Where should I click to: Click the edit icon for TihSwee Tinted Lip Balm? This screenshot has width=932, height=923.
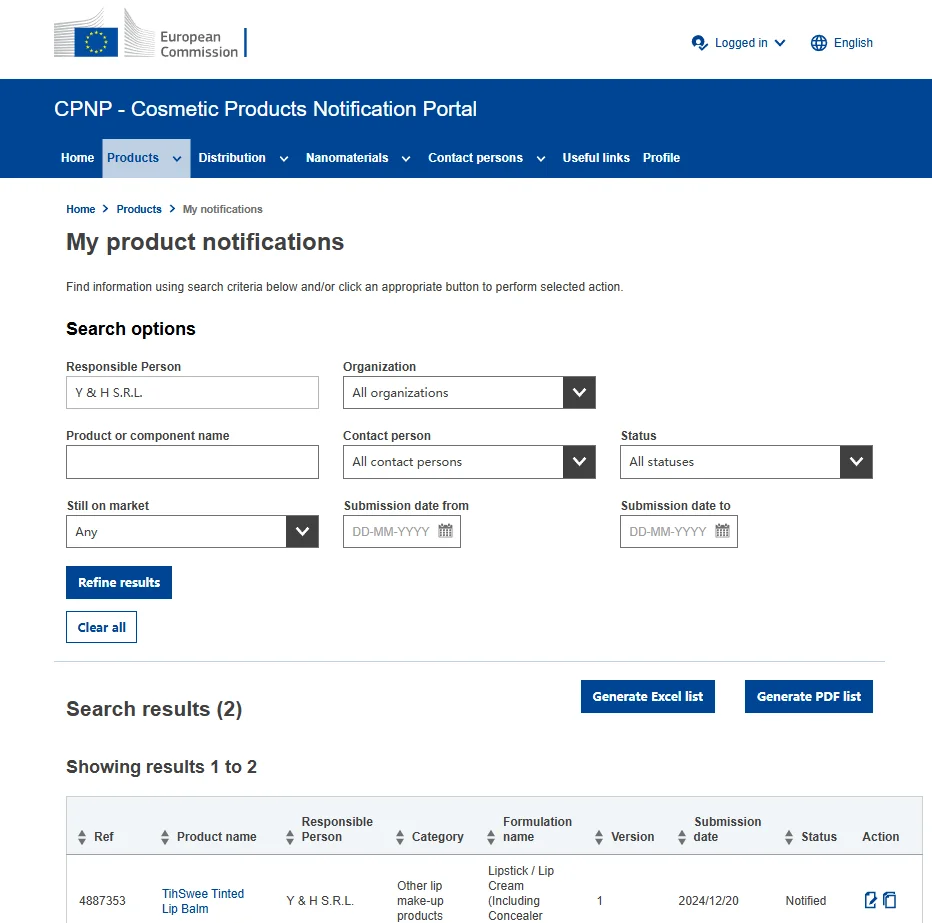871,900
